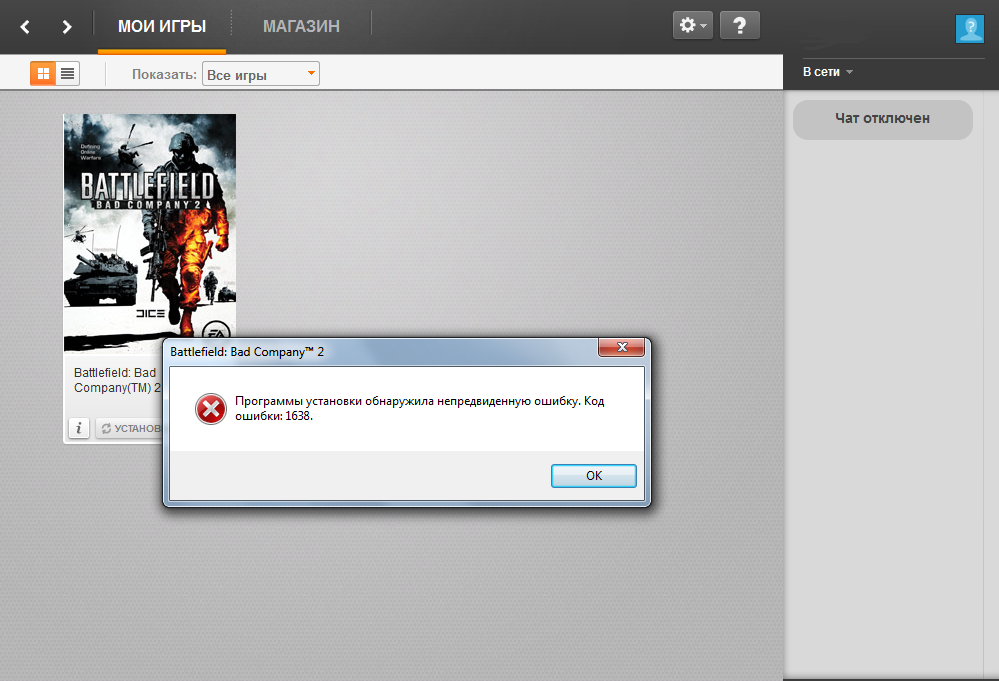Switch to grid view

tap(43, 74)
